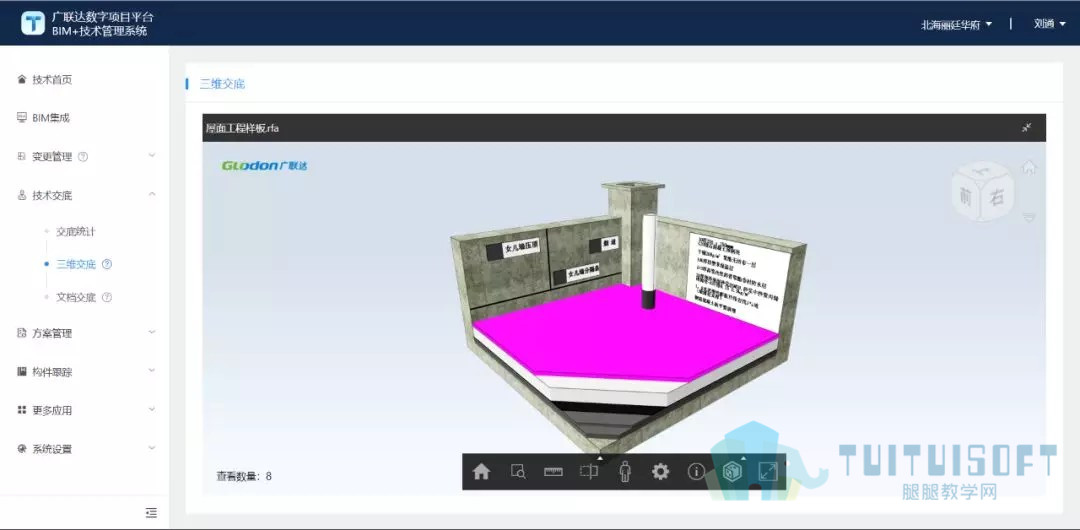Select the 交底统计 submenu item

76,232
